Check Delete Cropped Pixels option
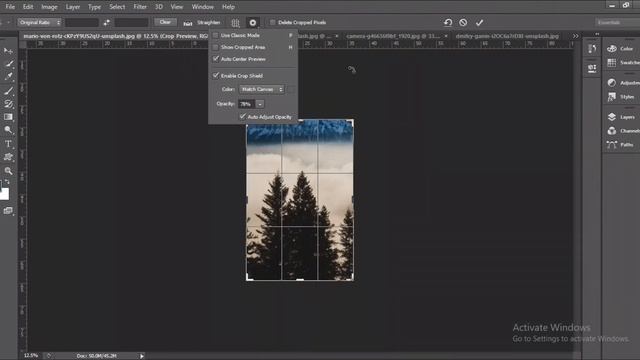The width and height of the screenshot is (640, 360). coord(272,22)
